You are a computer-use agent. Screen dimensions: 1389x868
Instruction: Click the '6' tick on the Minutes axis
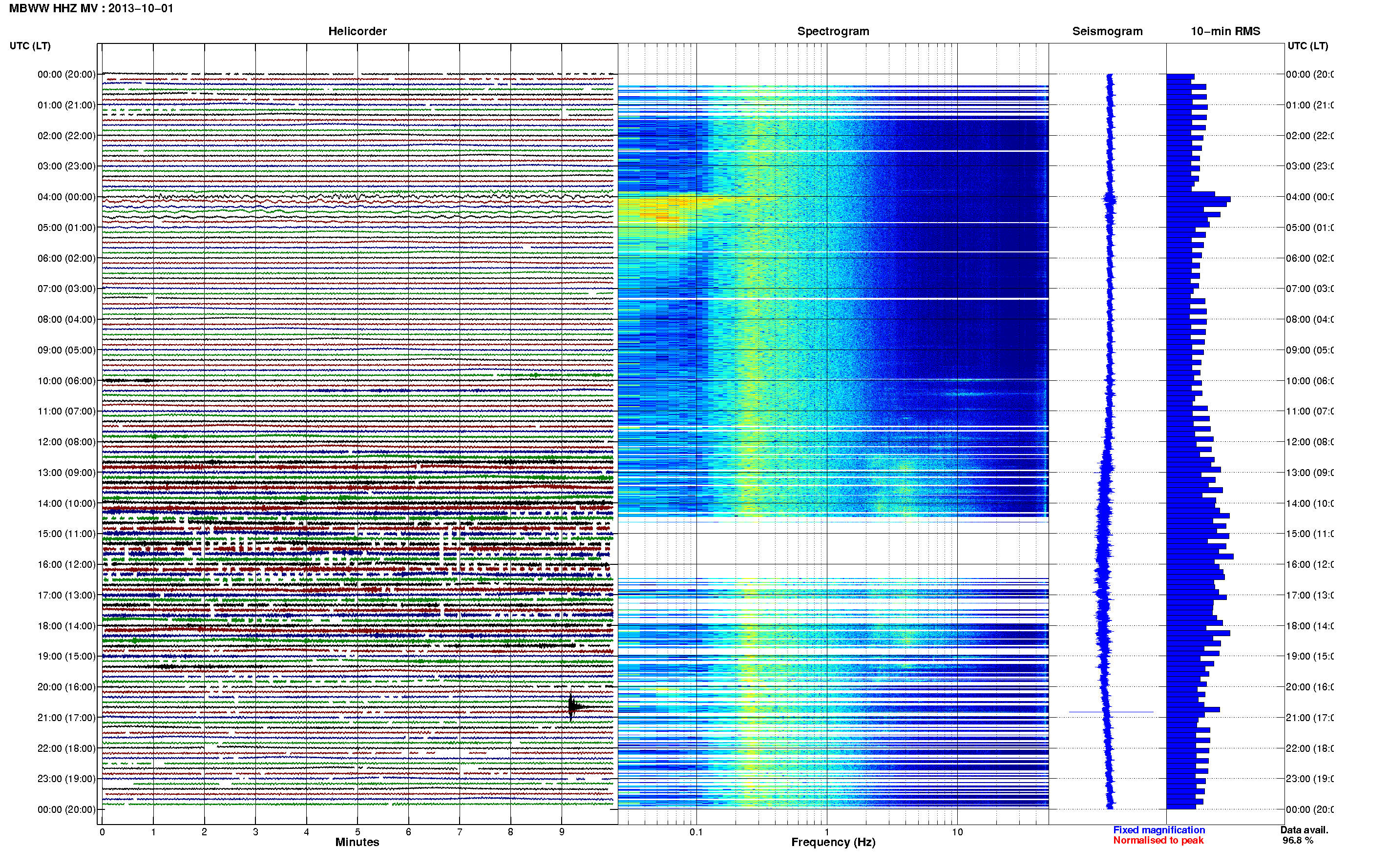click(408, 832)
